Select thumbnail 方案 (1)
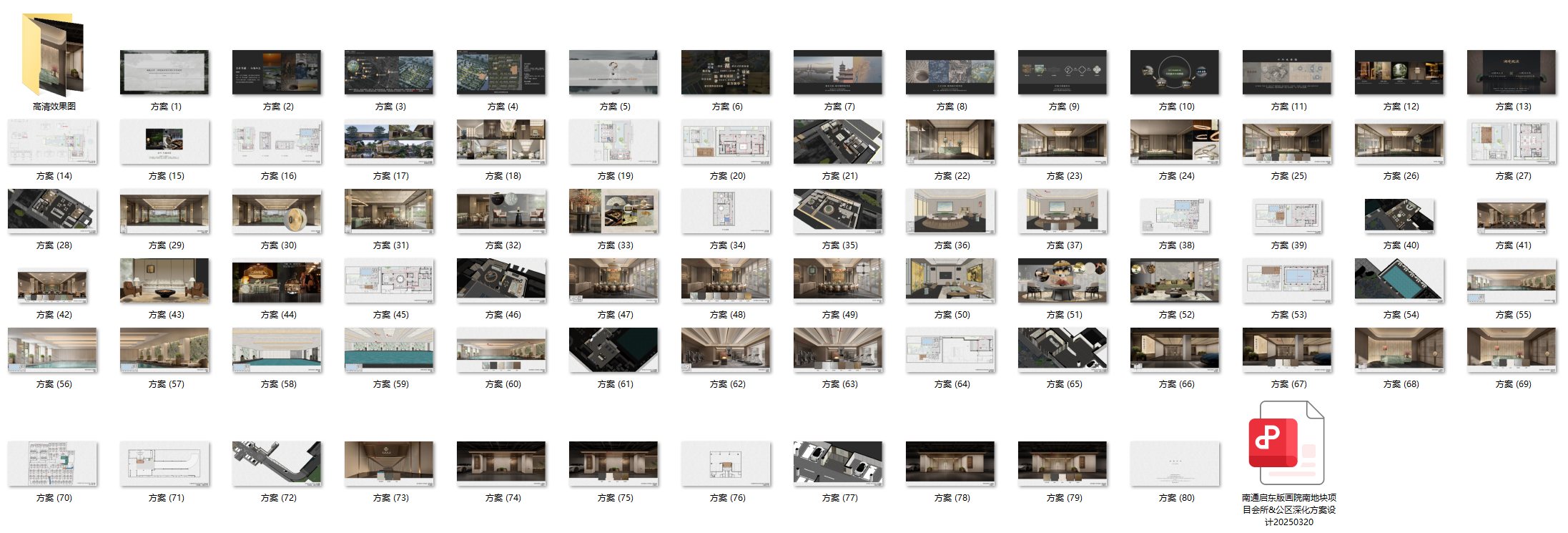Viewport: 1568px width, 533px height. tap(164, 72)
